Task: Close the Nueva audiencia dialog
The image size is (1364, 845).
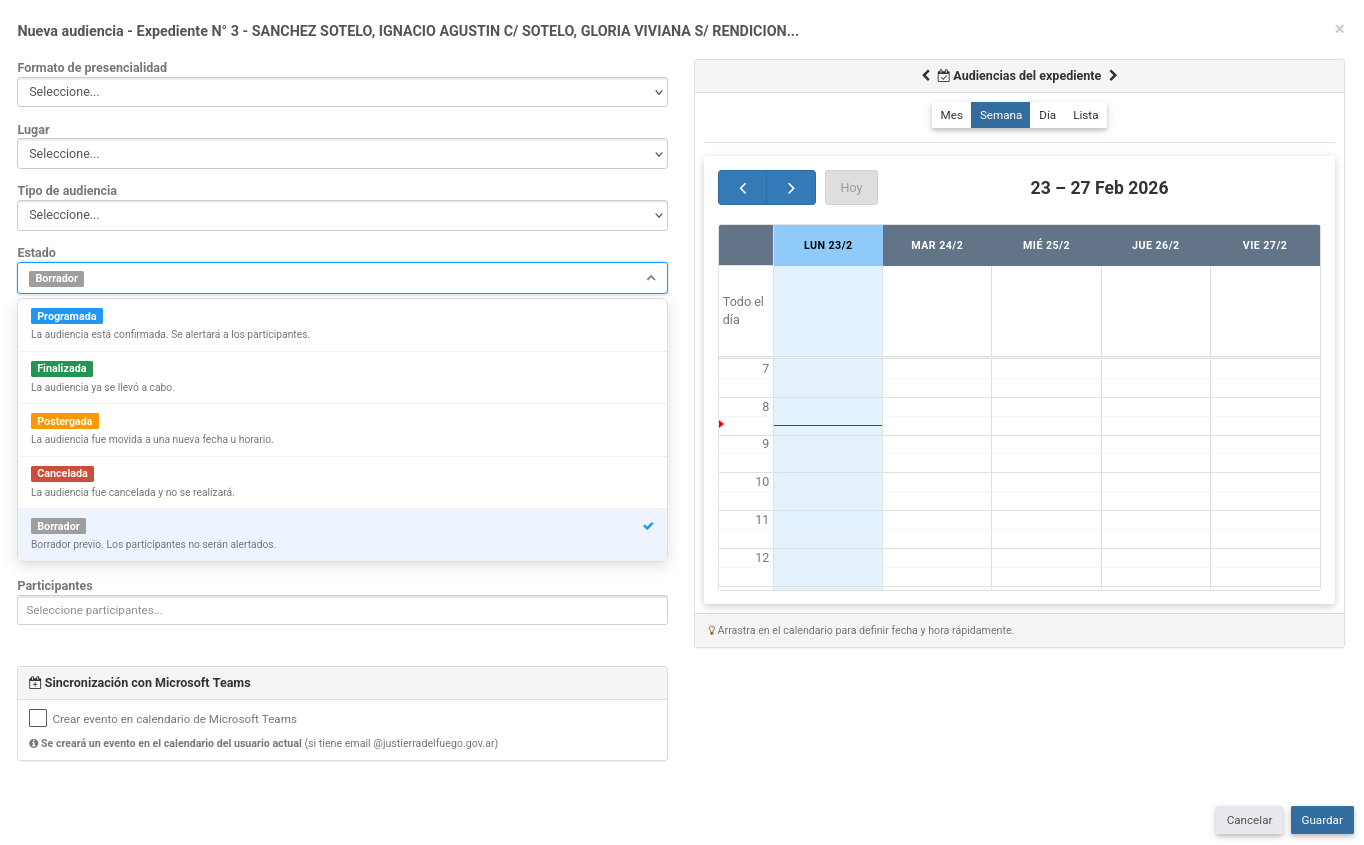Action: (x=1339, y=30)
